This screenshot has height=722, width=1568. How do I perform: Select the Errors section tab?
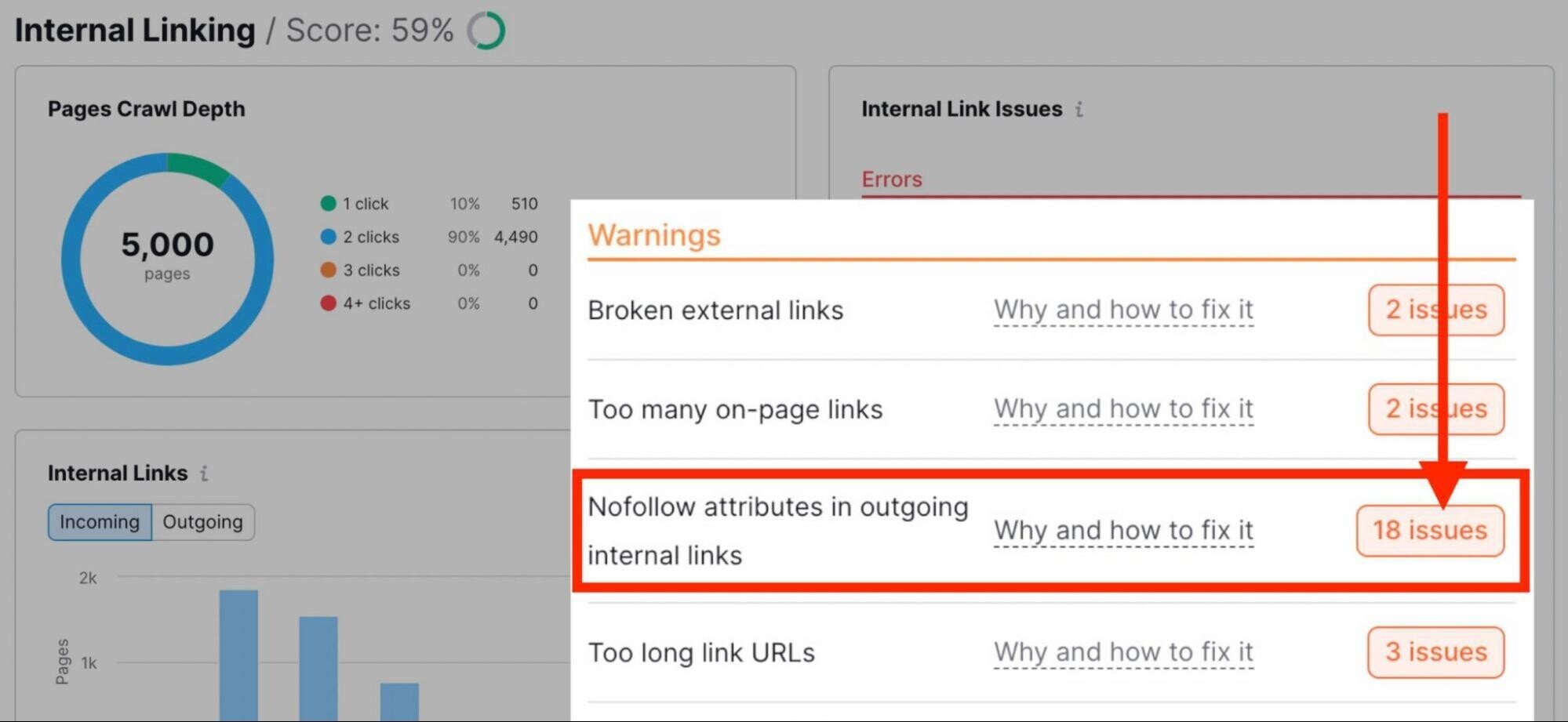(892, 180)
